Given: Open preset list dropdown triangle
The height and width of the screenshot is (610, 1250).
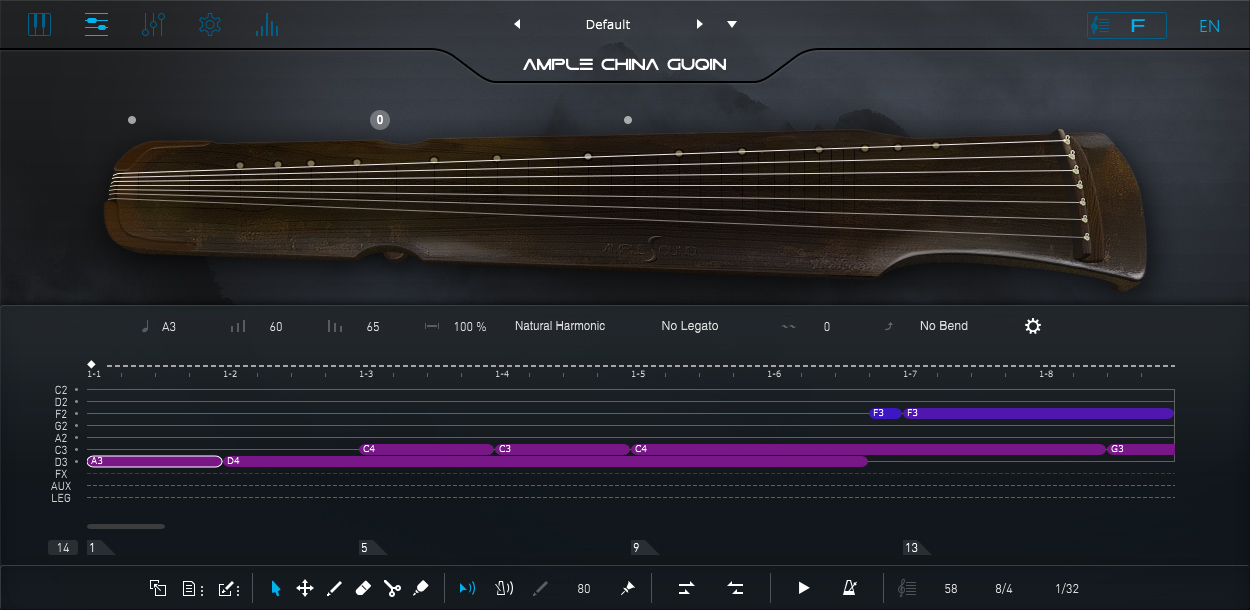Looking at the screenshot, I should click(x=732, y=24).
